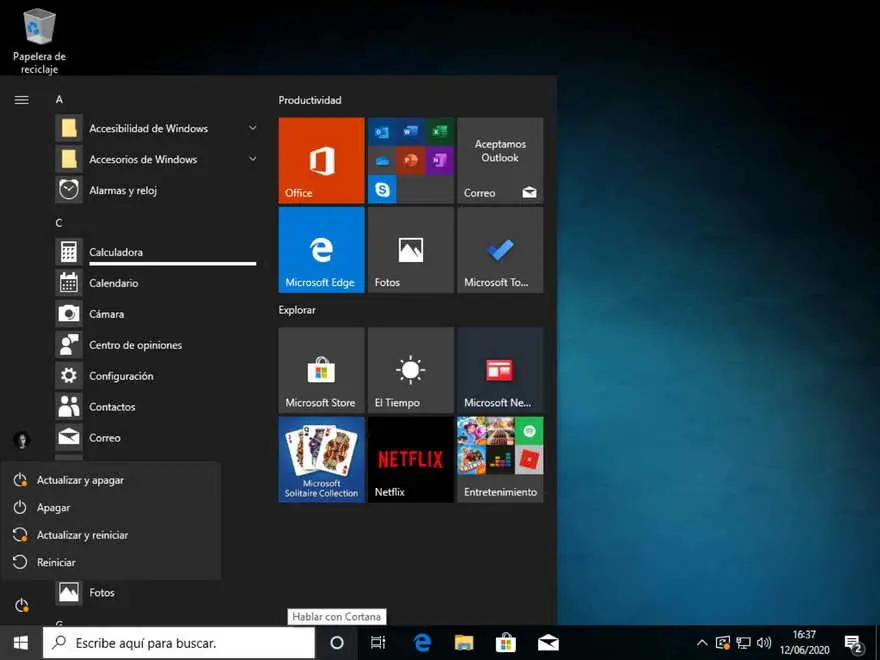The width and height of the screenshot is (880, 660).
Task: Open Microsoft Store from the taskbar
Action: tap(506, 643)
